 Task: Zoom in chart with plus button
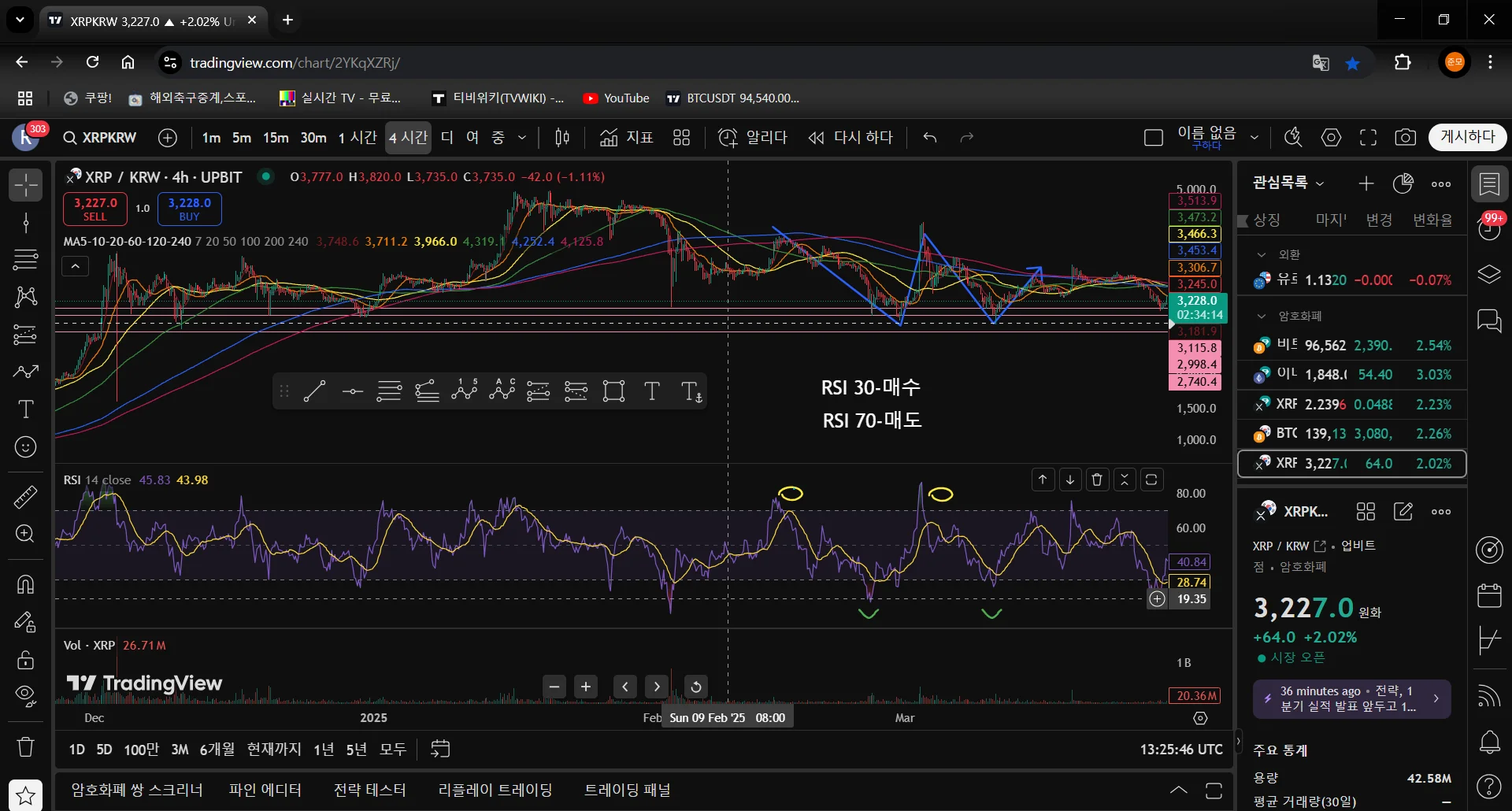pyautogui.click(x=586, y=687)
